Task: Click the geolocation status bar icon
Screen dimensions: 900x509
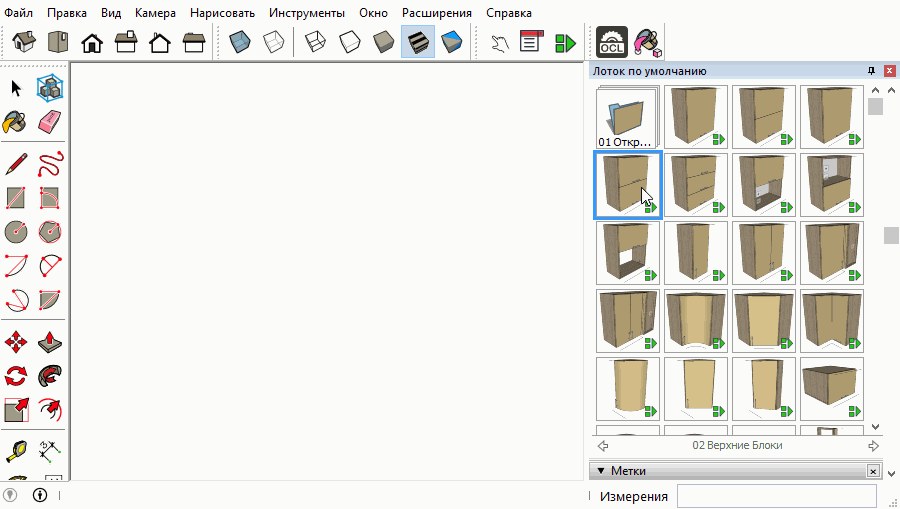Action: [x=10, y=495]
